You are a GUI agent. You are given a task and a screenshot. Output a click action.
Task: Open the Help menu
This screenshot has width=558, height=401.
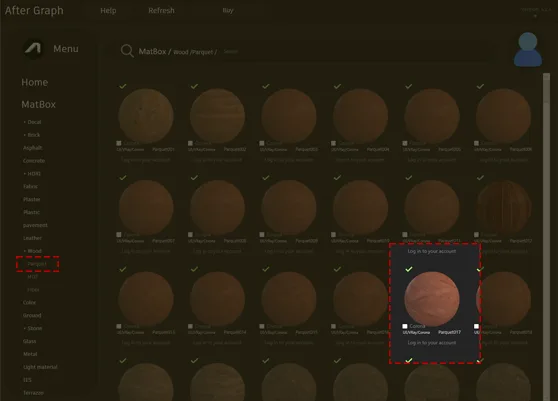[x=108, y=11]
